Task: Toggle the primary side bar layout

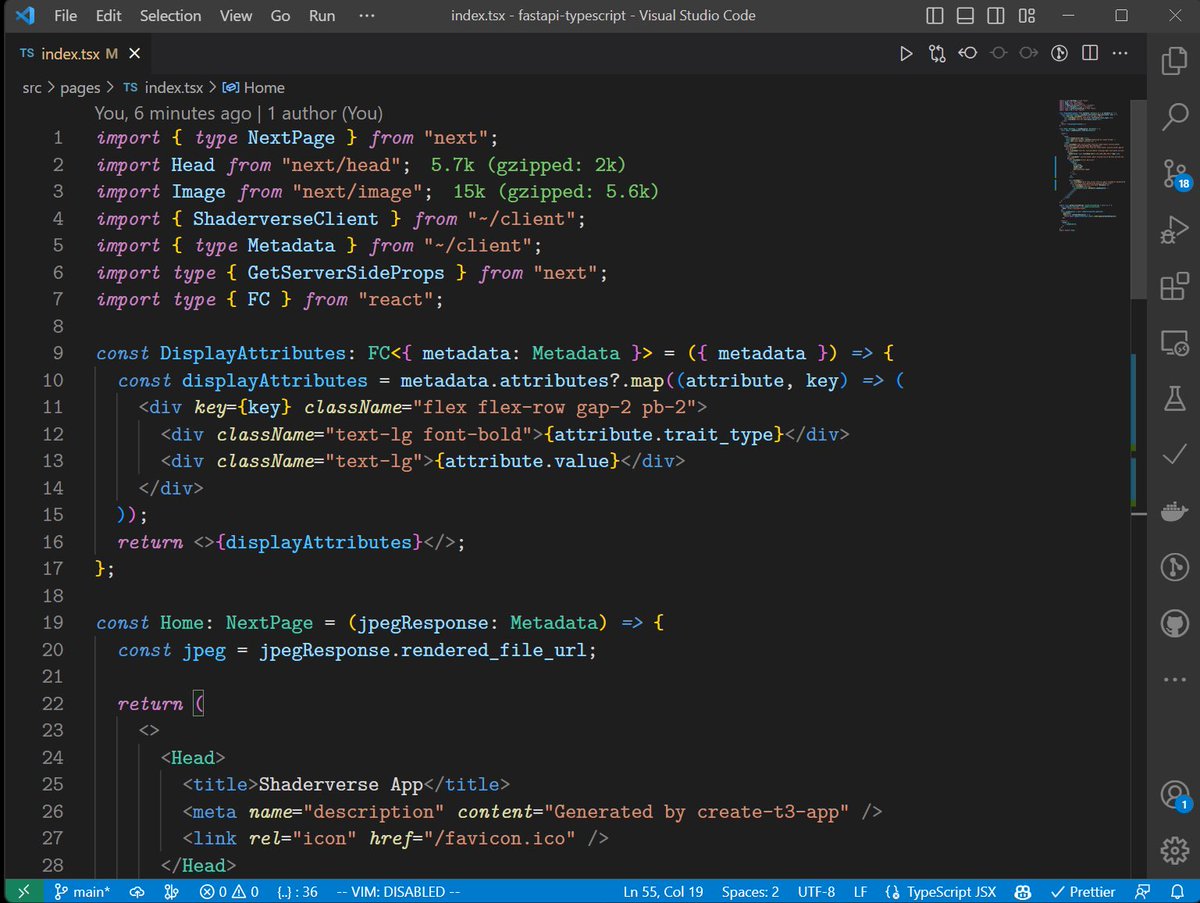Action: tap(935, 16)
